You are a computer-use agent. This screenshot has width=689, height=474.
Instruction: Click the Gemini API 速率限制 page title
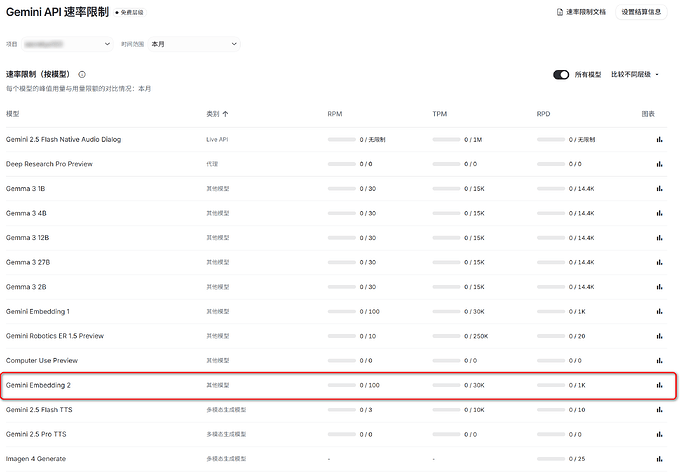pyautogui.click(x=57, y=12)
